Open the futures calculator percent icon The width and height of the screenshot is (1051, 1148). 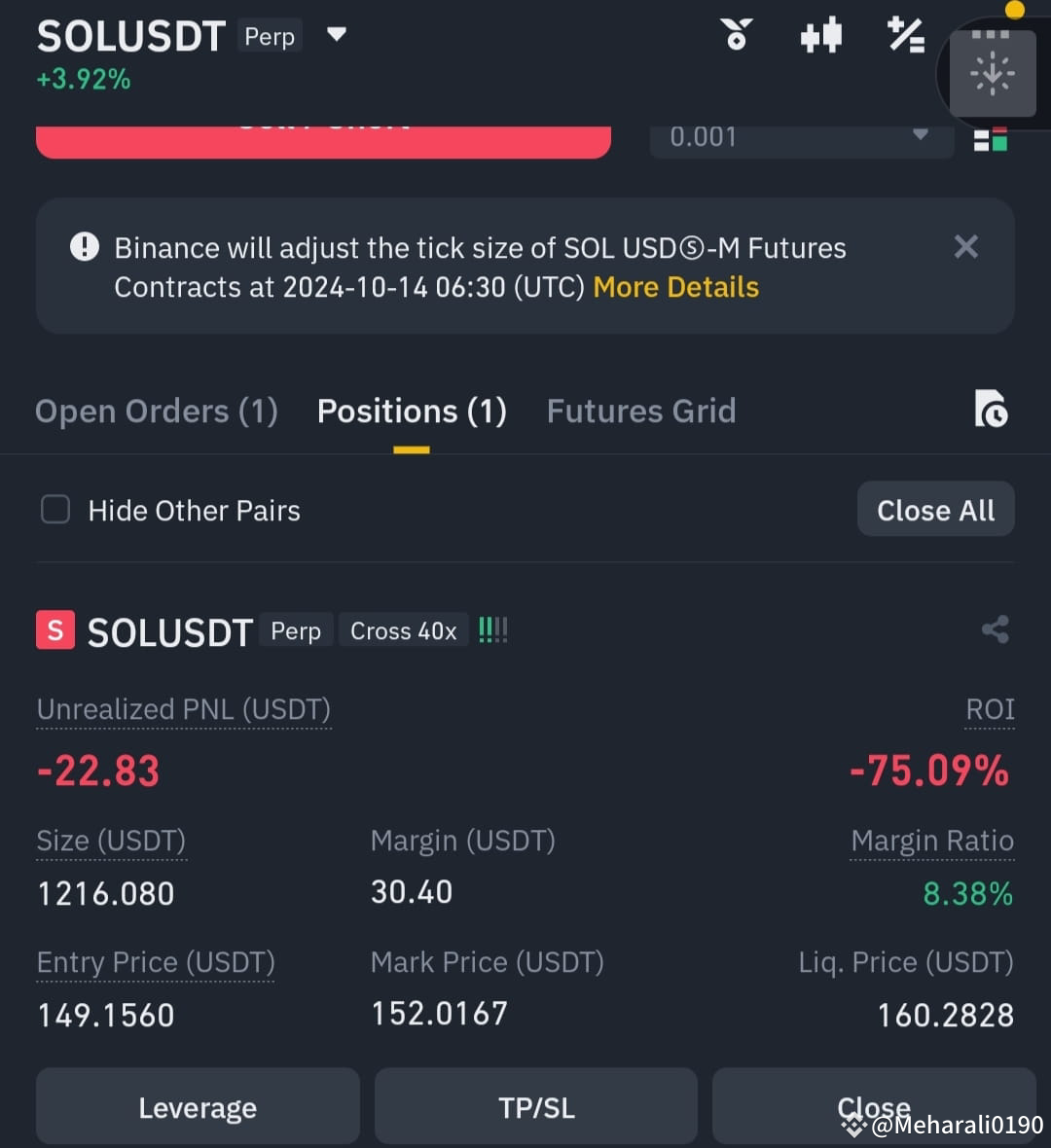click(906, 35)
